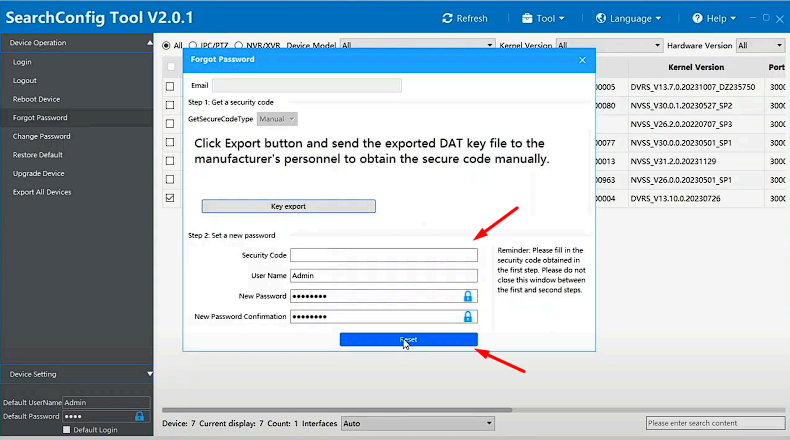Image resolution: width=790 pixels, height=440 pixels.
Task: Click the Security Code input field
Action: [384, 255]
